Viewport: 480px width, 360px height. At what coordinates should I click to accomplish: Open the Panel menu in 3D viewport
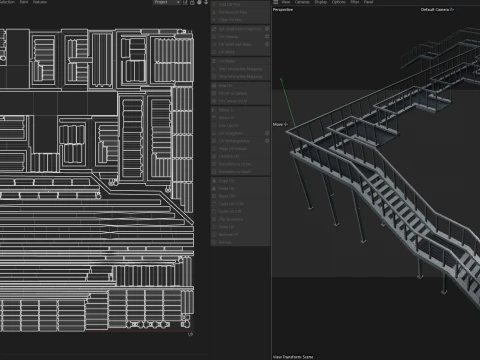click(x=368, y=2)
